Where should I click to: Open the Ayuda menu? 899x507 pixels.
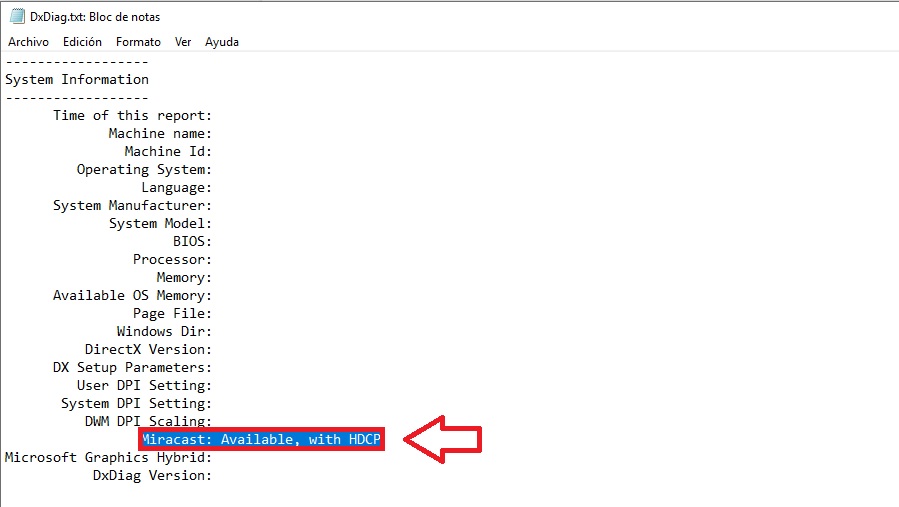tap(222, 42)
